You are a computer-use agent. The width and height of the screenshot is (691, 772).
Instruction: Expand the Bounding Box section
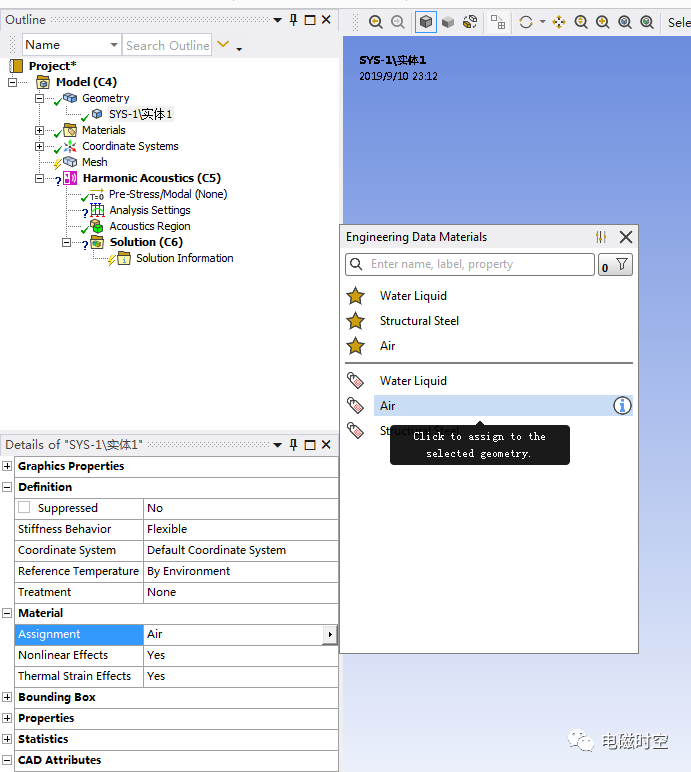point(7,697)
